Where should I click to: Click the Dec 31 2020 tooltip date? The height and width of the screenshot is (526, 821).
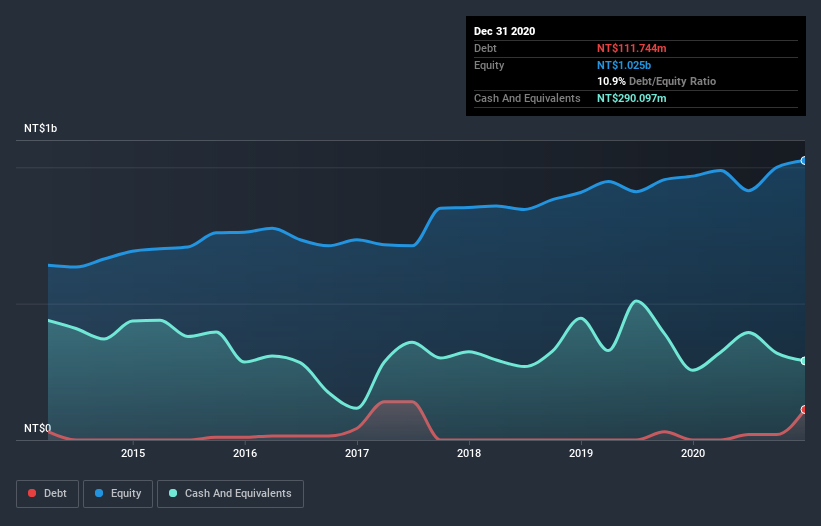pos(504,31)
